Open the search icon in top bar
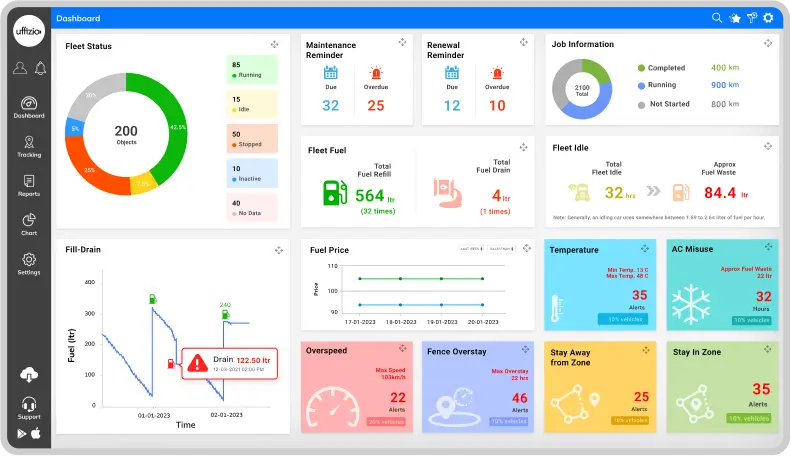Viewport: 791px width, 456px height. [717, 18]
